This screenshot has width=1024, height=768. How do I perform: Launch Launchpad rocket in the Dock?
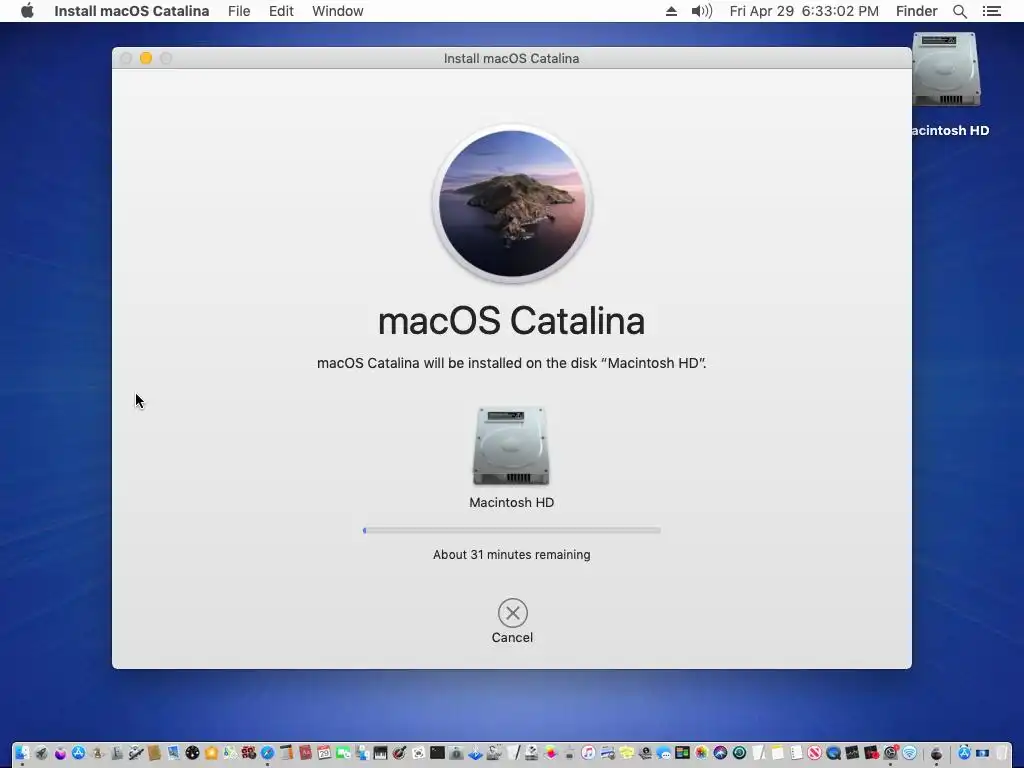41,753
